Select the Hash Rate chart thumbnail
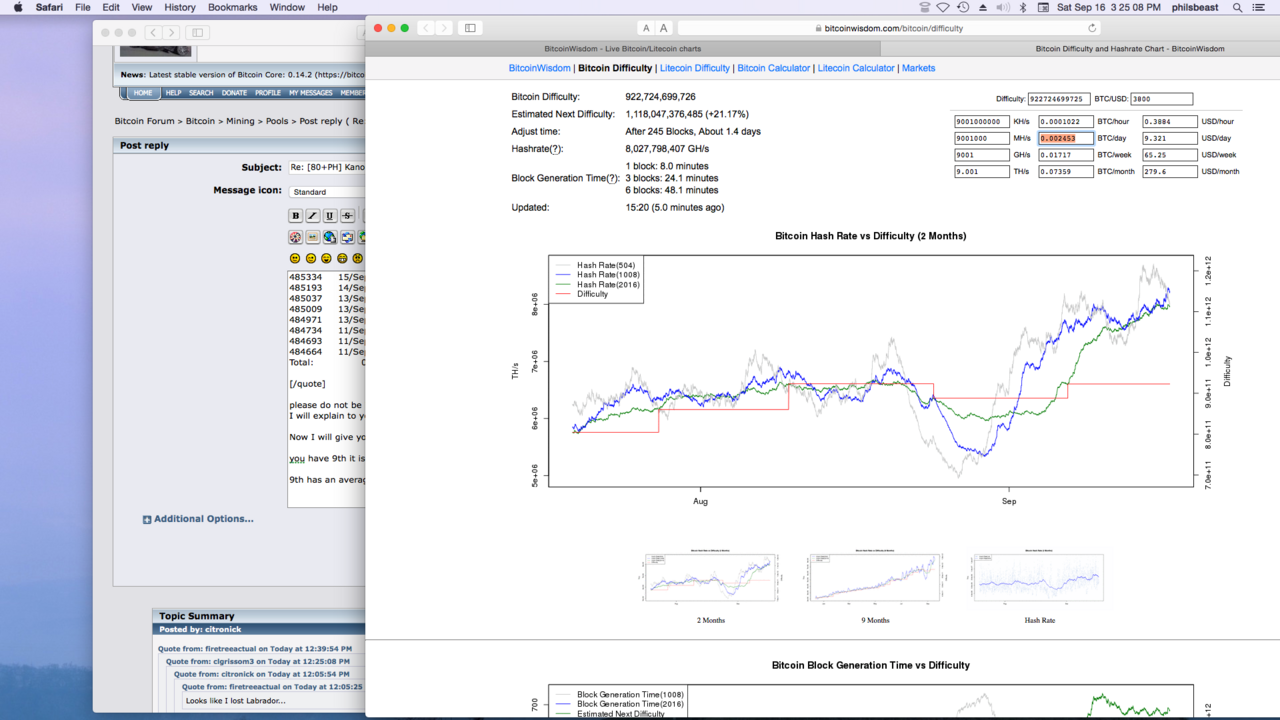Screen dimensions: 1280x720 click(x=1039, y=578)
